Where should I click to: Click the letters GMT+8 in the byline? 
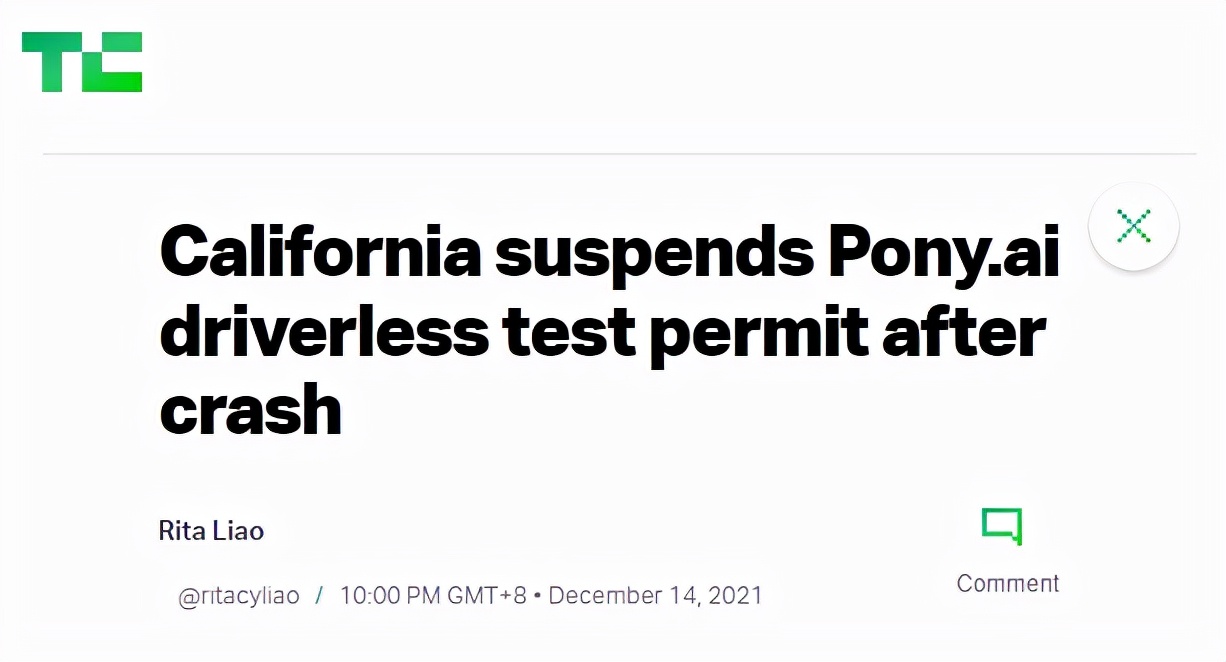tap(486, 596)
